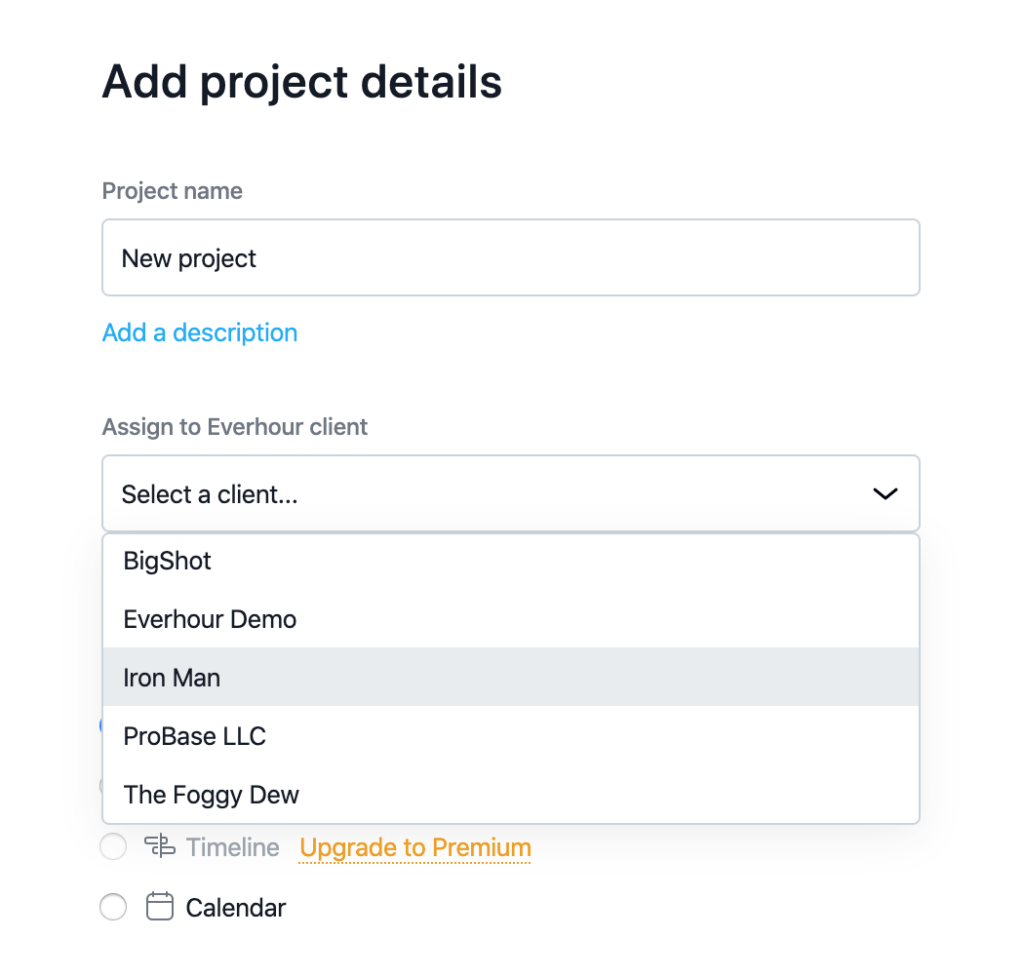Select the highlighted 'Iron Man' client
1024x977 pixels.
pyautogui.click(x=172, y=677)
